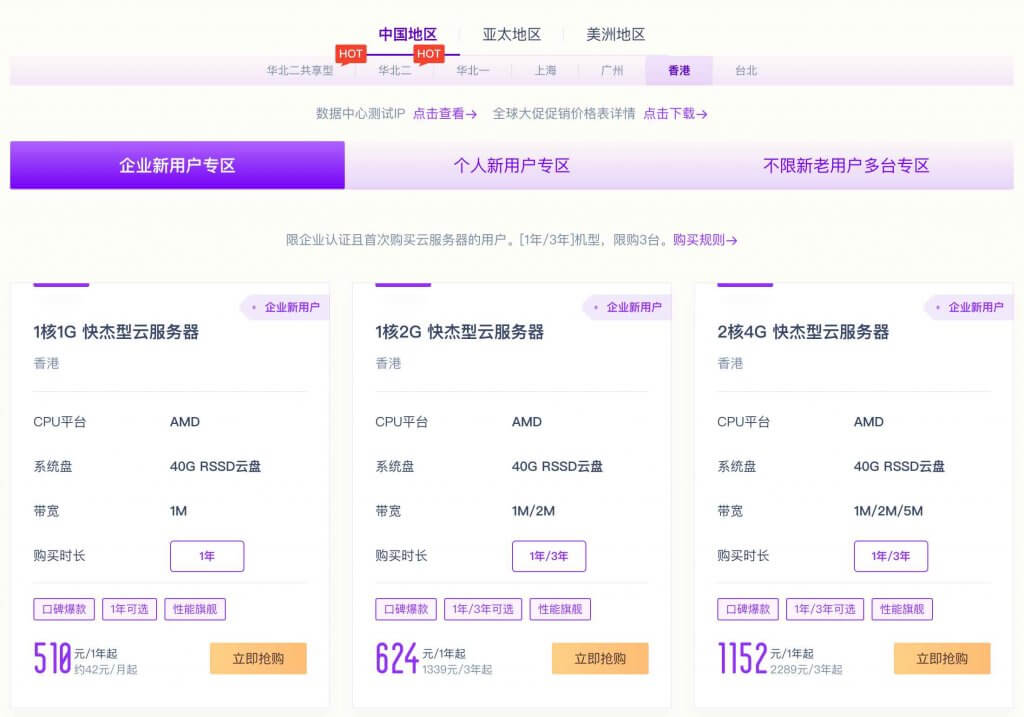Choose the 华北二共享型 data center
This screenshot has height=717, width=1024.
click(300, 71)
